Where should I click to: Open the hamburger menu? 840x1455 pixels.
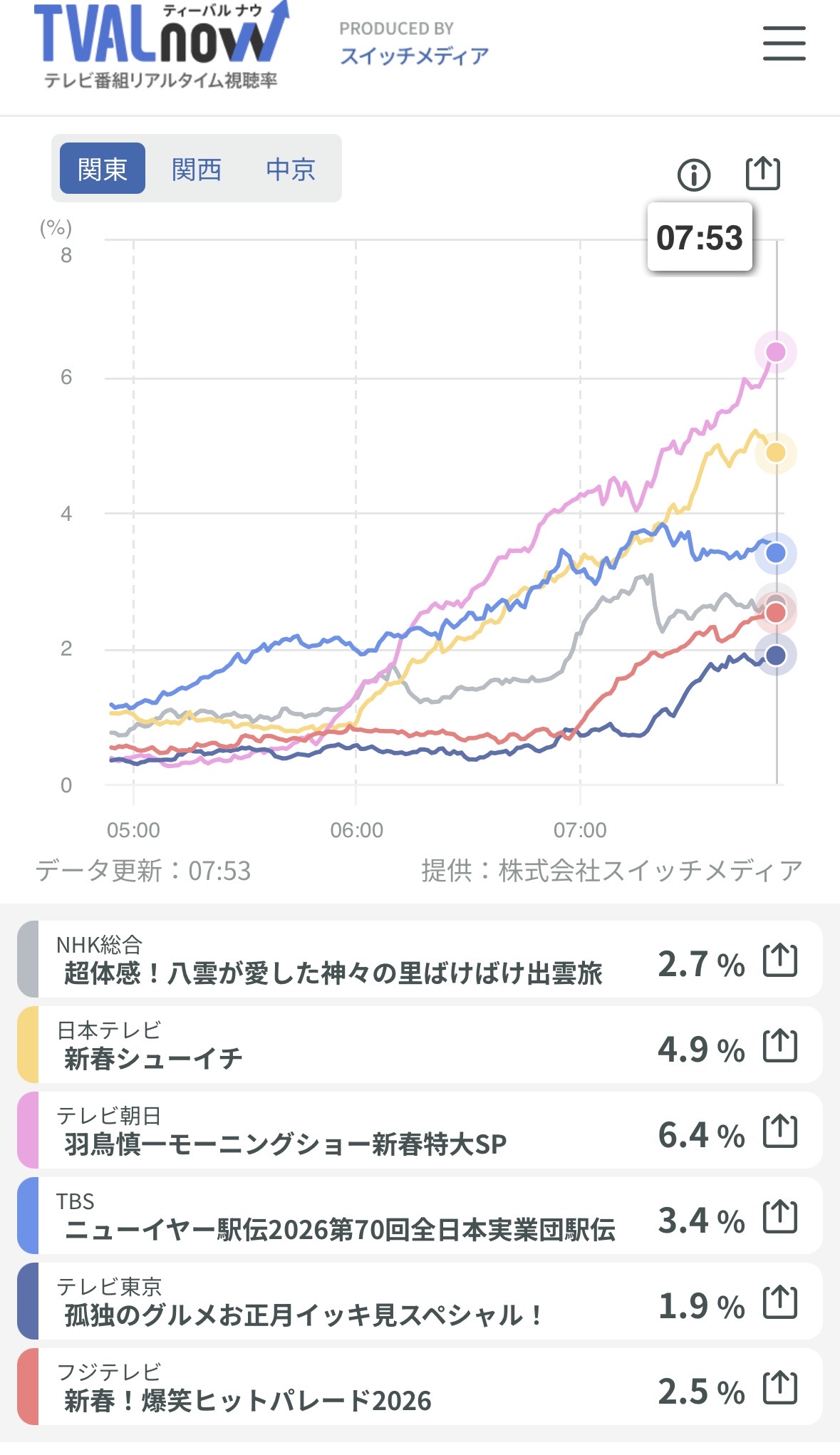coord(784,43)
